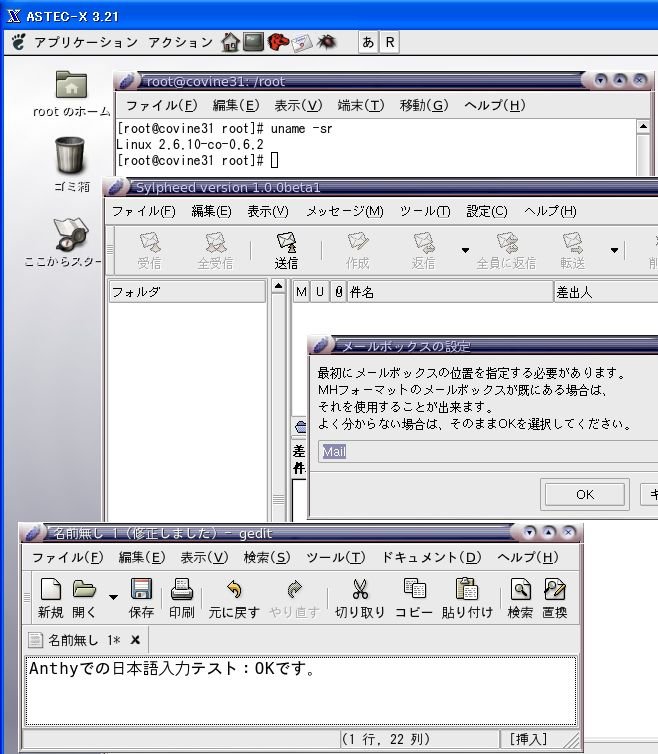Click folder pane scrollbar up arrow

coord(278,286)
